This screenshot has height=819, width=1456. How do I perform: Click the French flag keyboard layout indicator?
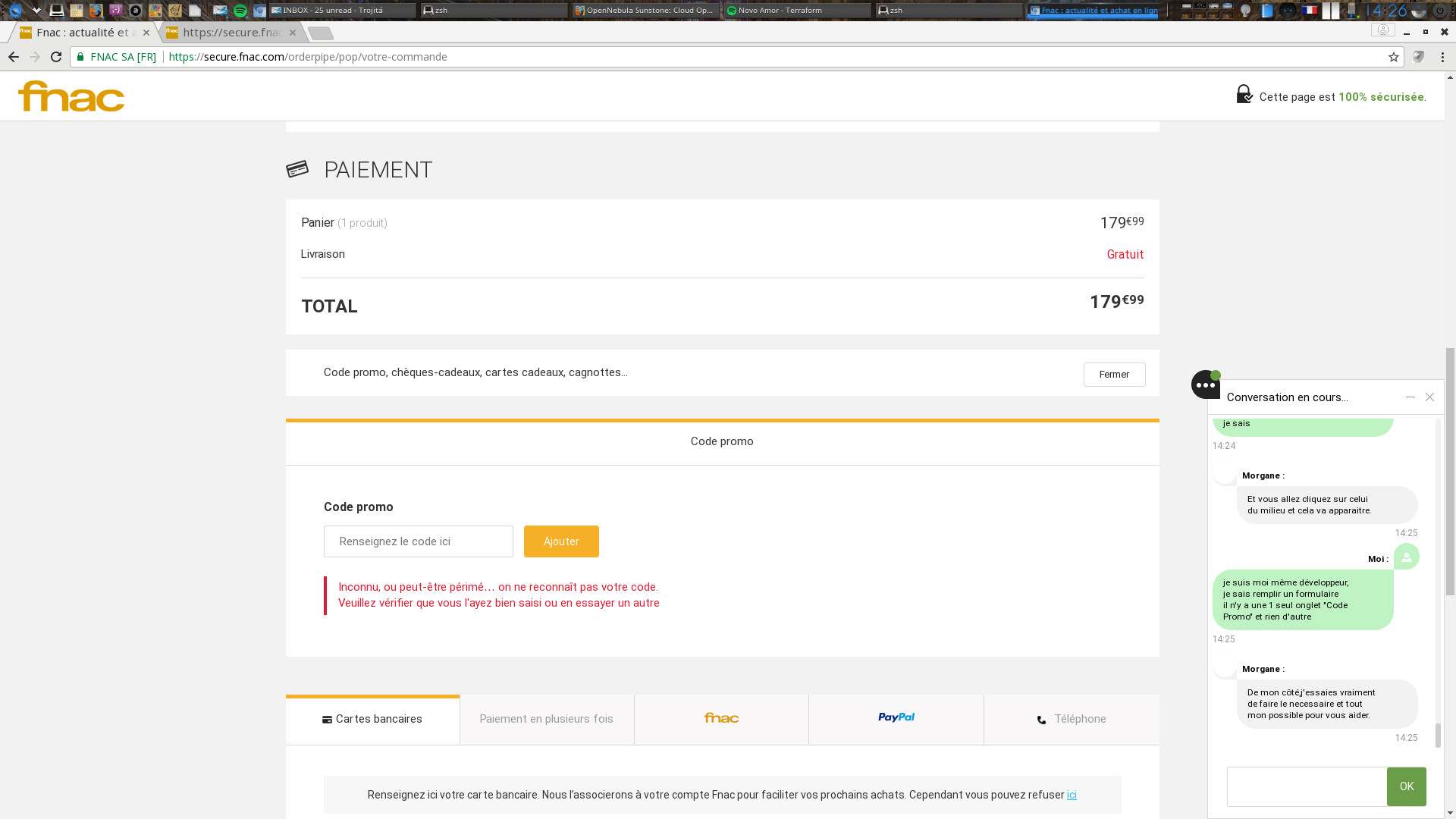point(1310,11)
